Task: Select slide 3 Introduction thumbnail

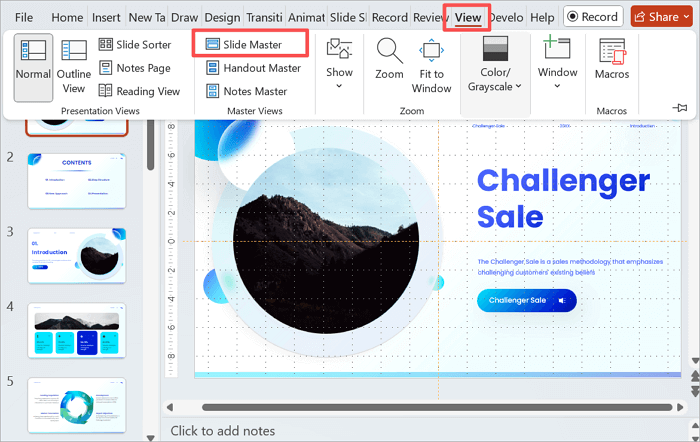Action: [x=77, y=256]
